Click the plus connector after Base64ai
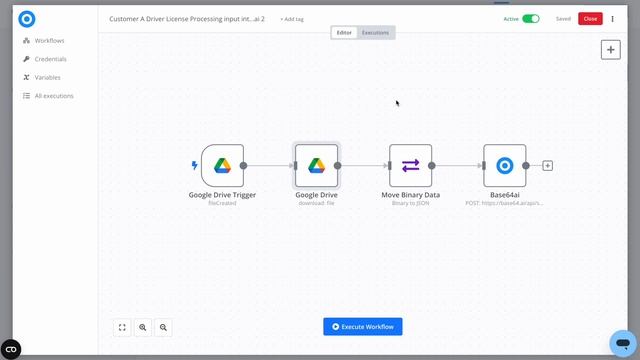 (x=548, y=166)
